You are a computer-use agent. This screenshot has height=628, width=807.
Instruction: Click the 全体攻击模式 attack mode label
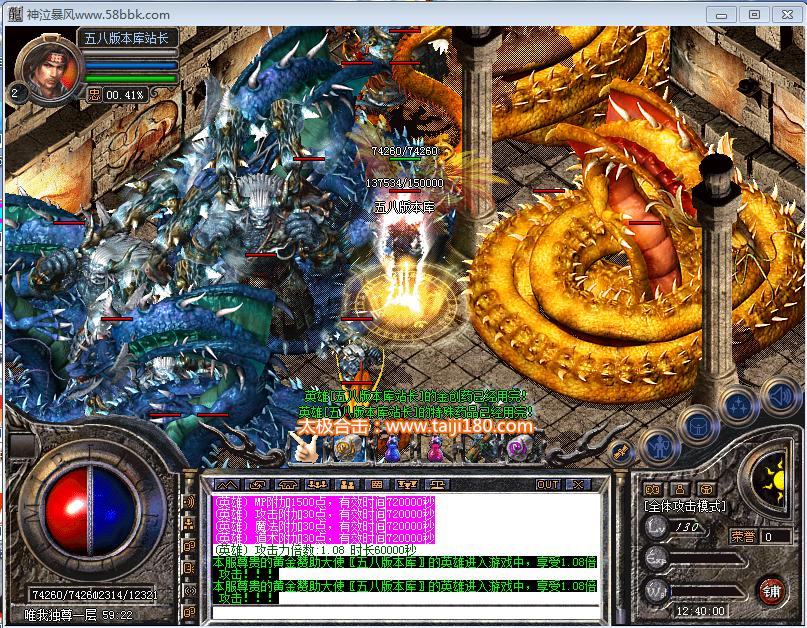685,507
